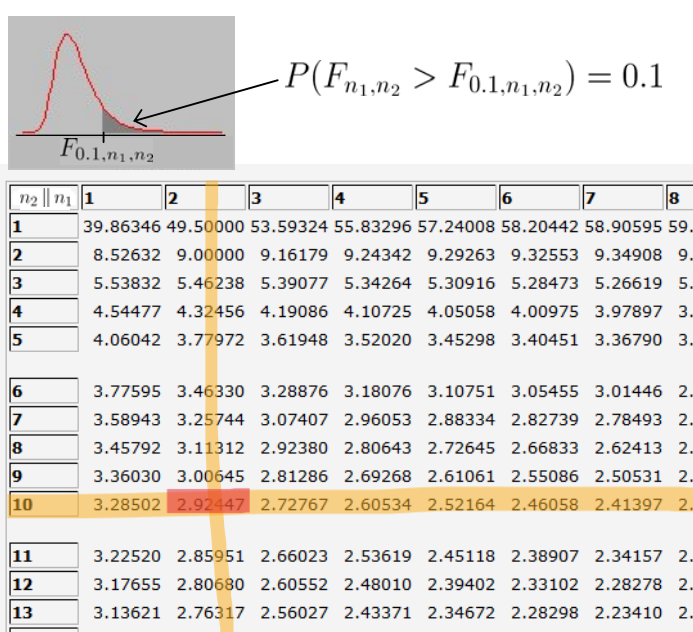Select column header 4
Image resolution: width=693 pixels, height=632 pixels.
click(370, 197)
